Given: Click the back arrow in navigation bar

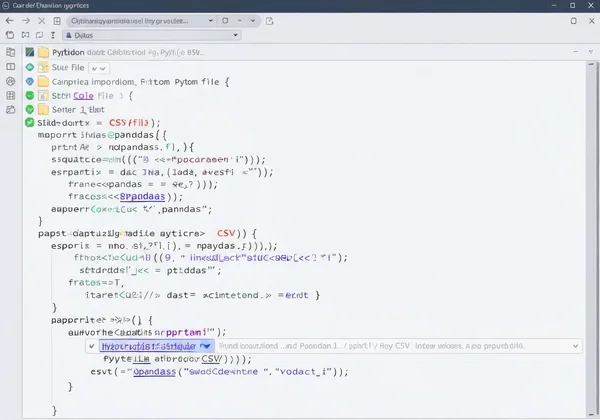Looking at the screenshot, I should (10, 19).
